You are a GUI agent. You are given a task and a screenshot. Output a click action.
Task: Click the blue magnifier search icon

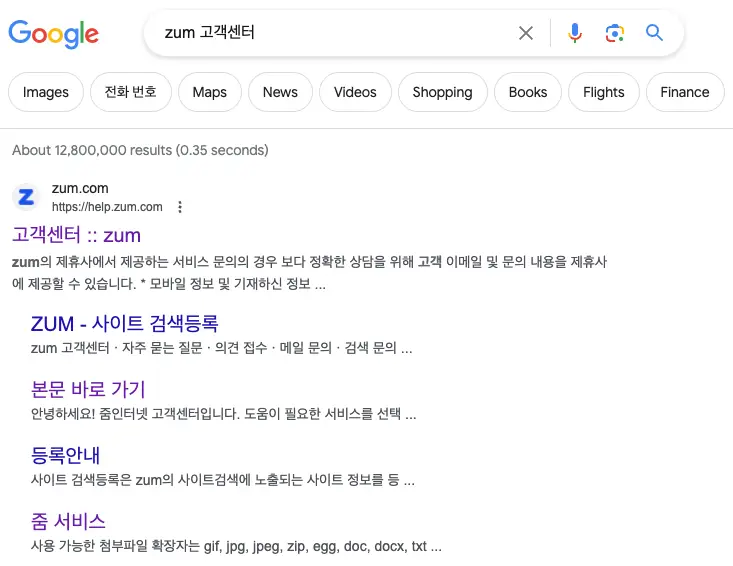click(654, 33)
